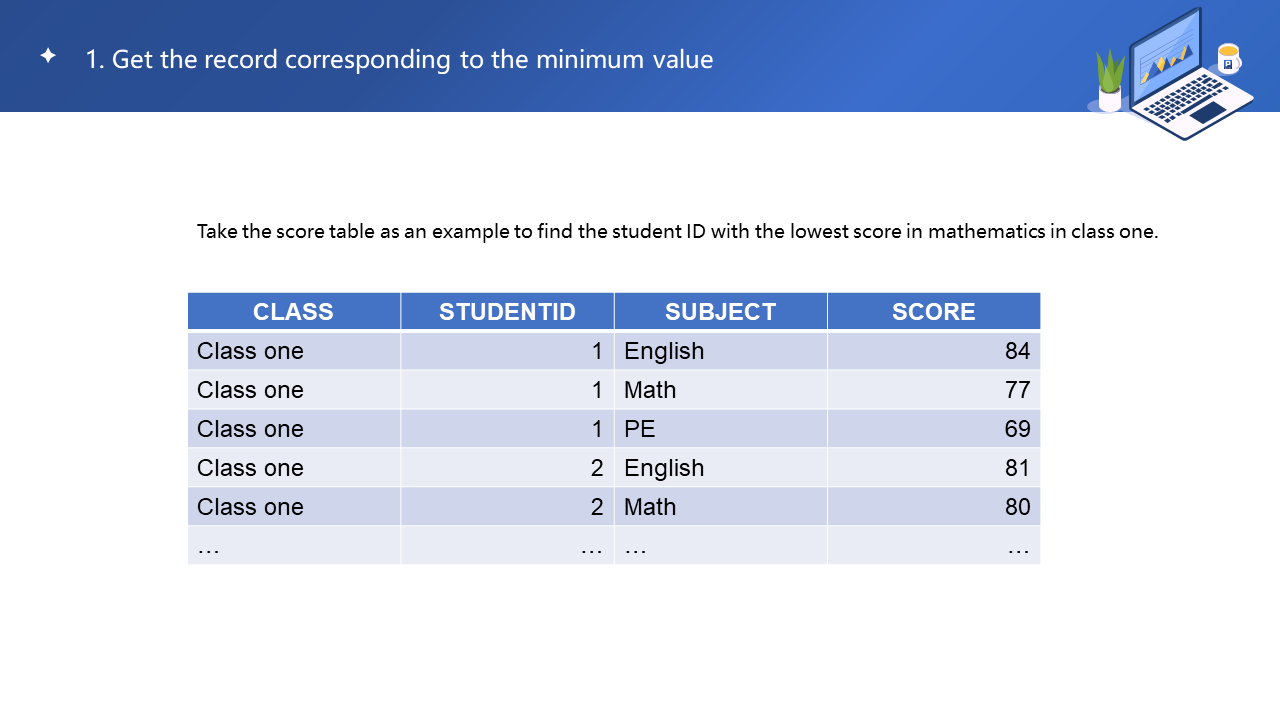Select the PE subject cell
Viewport: 1280px width, 720px height.
[x=720, y=429]
